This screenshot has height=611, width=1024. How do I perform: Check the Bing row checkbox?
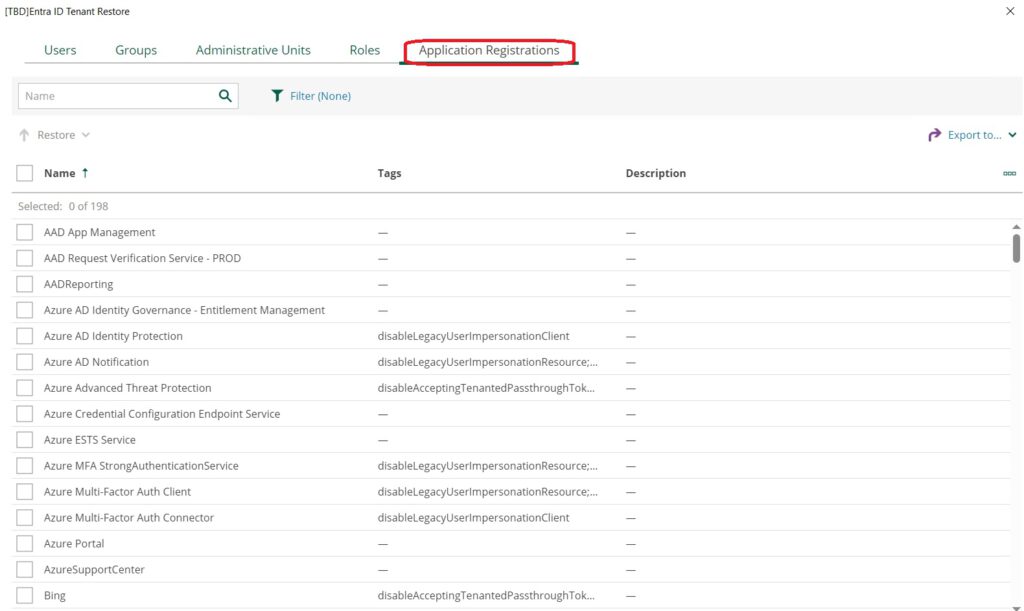pyautogui.click(x=25, y=595)
